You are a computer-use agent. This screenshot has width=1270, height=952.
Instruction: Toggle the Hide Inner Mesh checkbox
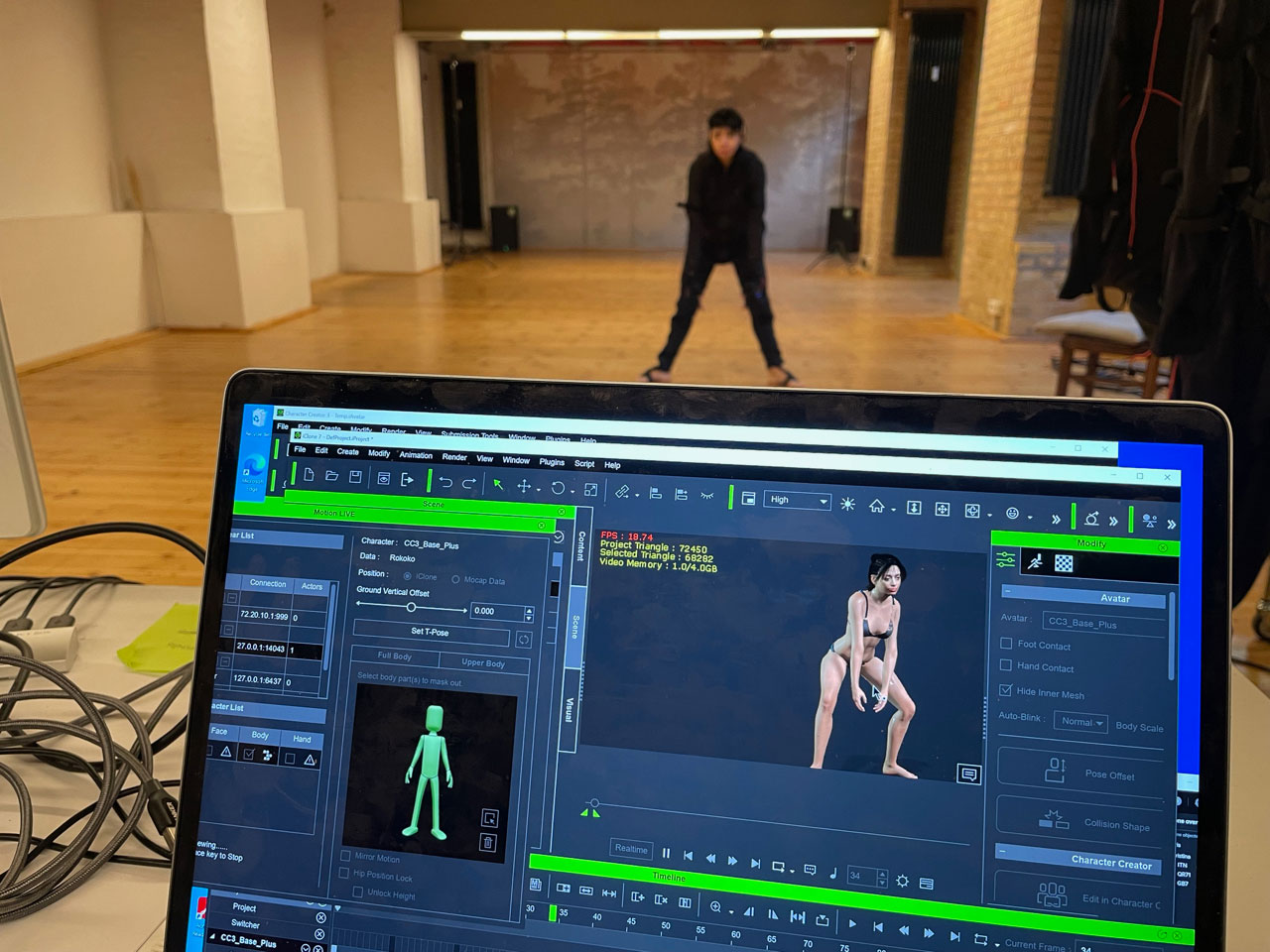click(x=1006, y=690)
